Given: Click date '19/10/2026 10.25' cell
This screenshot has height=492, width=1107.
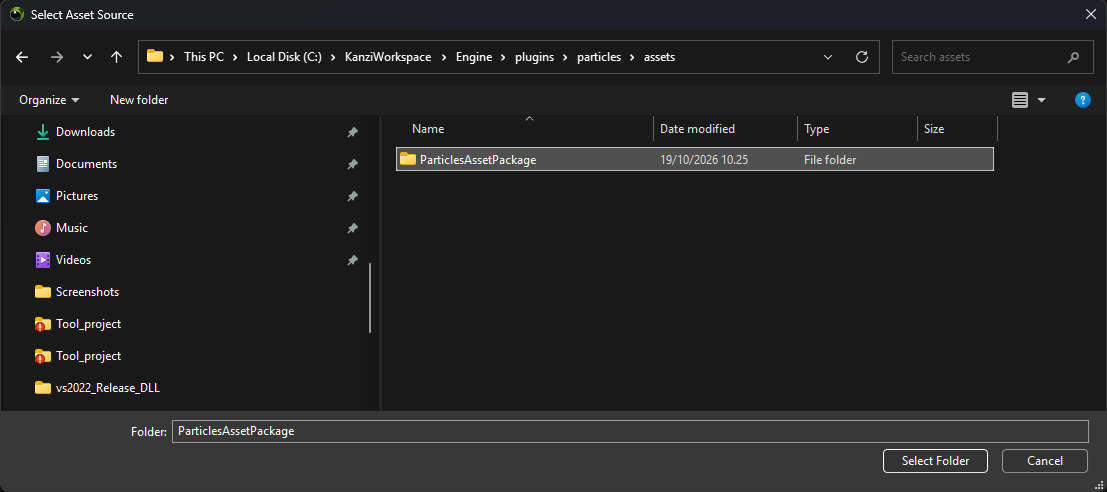Looking at the screenshot, I should [704, 160].
